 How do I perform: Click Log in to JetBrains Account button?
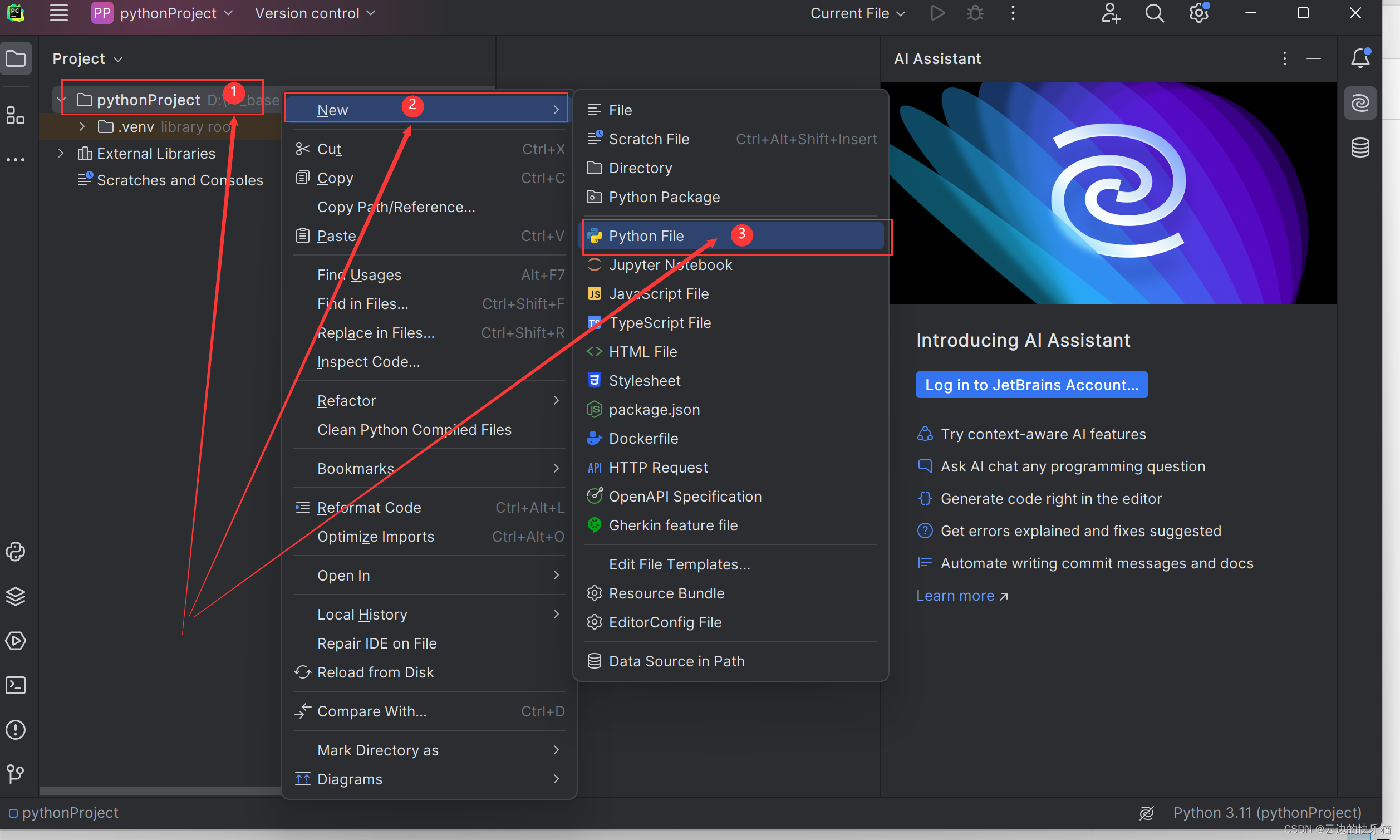pos(1031,385)
